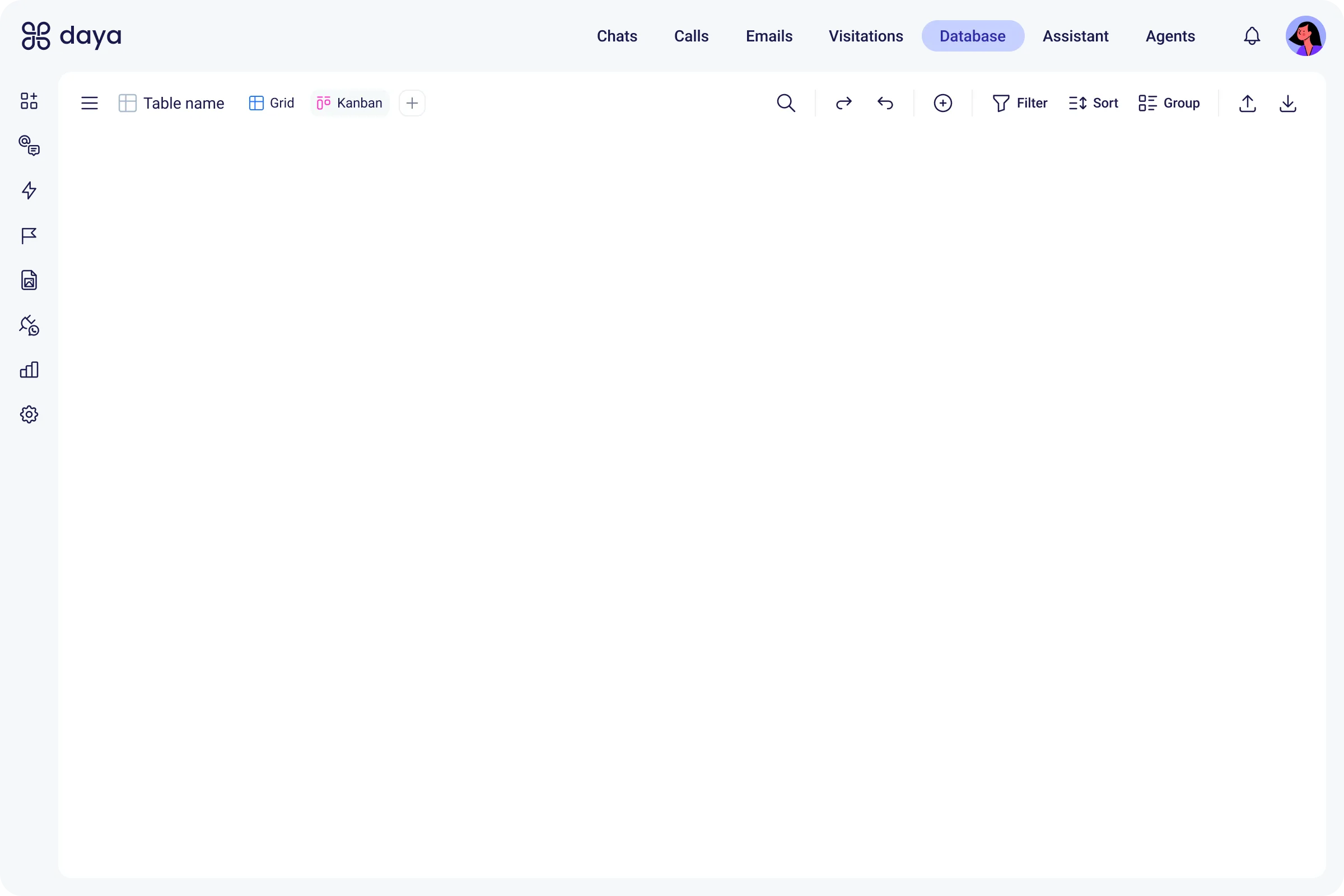Open the lightning bolt sidebar icon
Screen dimensions: 1344x896
(29, 191)
